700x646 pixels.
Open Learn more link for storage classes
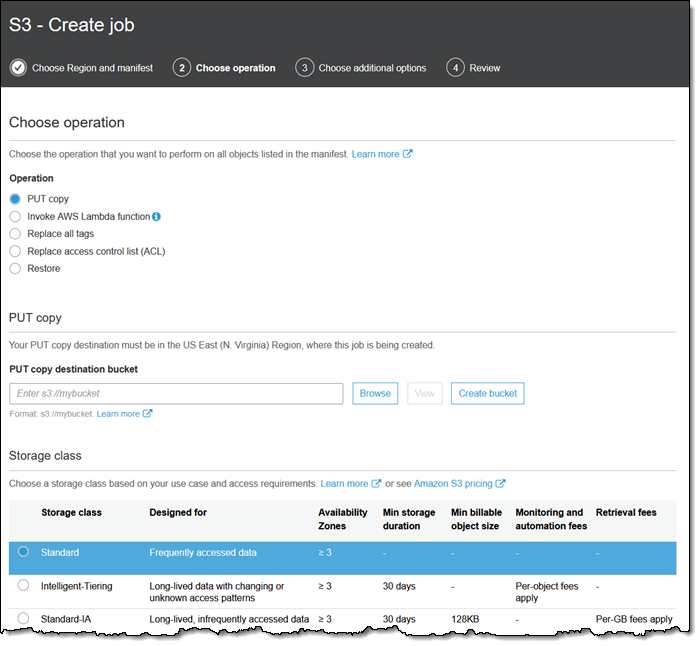pos(344,483)
